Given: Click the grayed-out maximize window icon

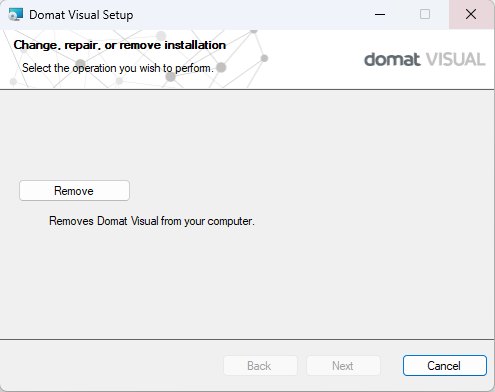Looking at the screenshot, I should coord(425,14).
